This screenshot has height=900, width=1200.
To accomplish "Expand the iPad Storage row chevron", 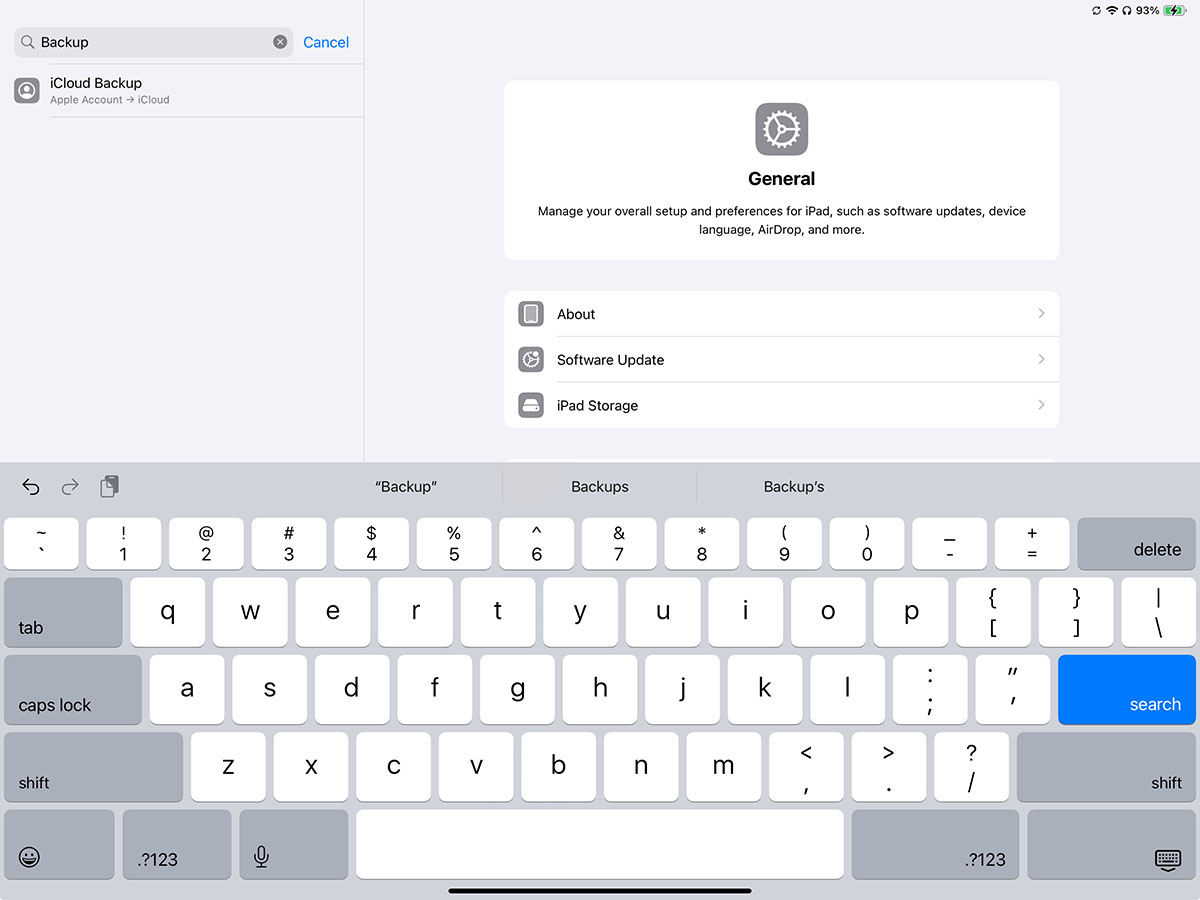I will click(1041, 405).
